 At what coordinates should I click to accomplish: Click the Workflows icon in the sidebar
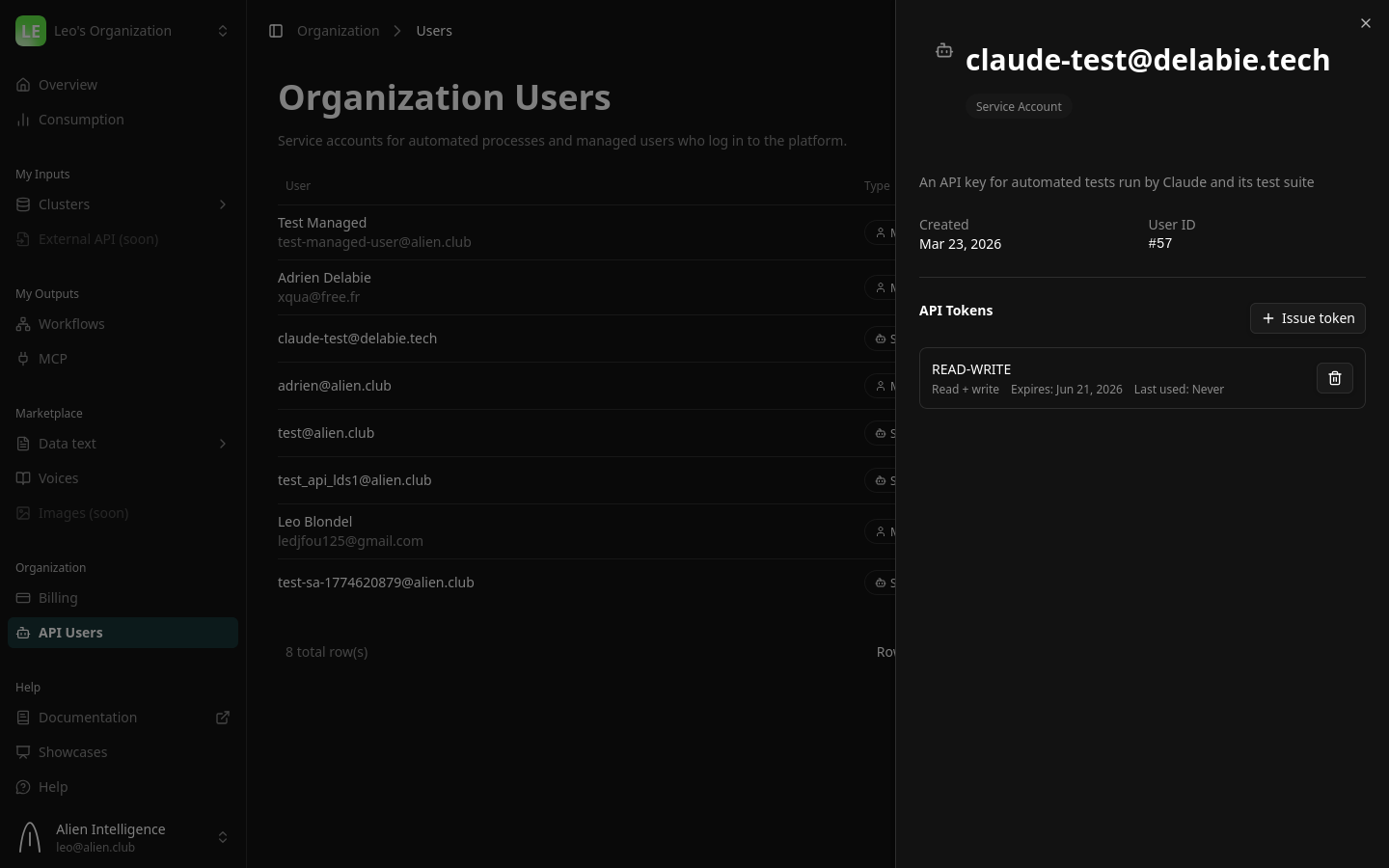(23, 324)
